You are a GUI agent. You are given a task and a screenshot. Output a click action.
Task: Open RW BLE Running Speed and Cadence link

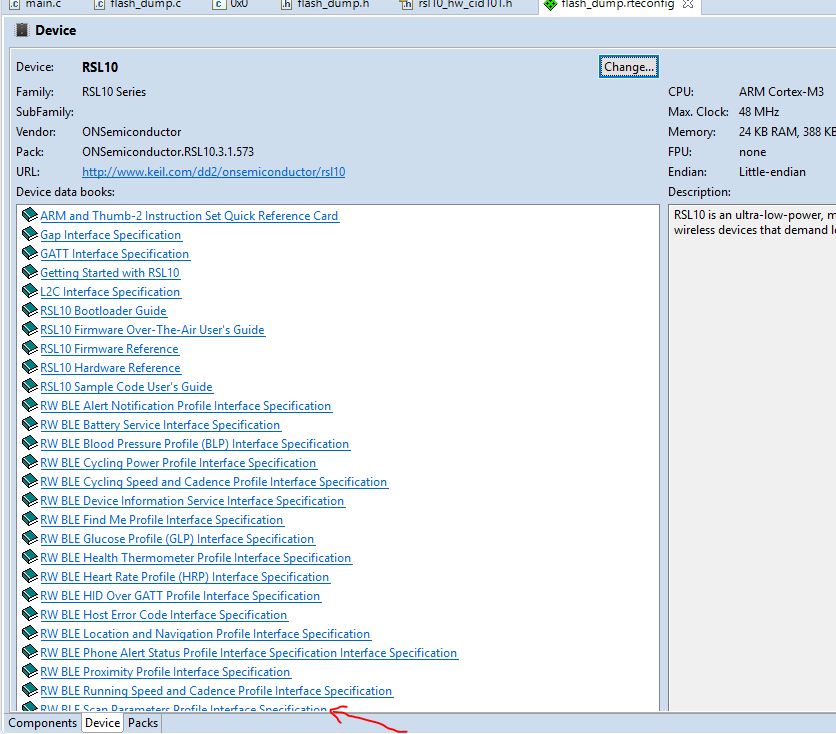(x=216, y=691)
